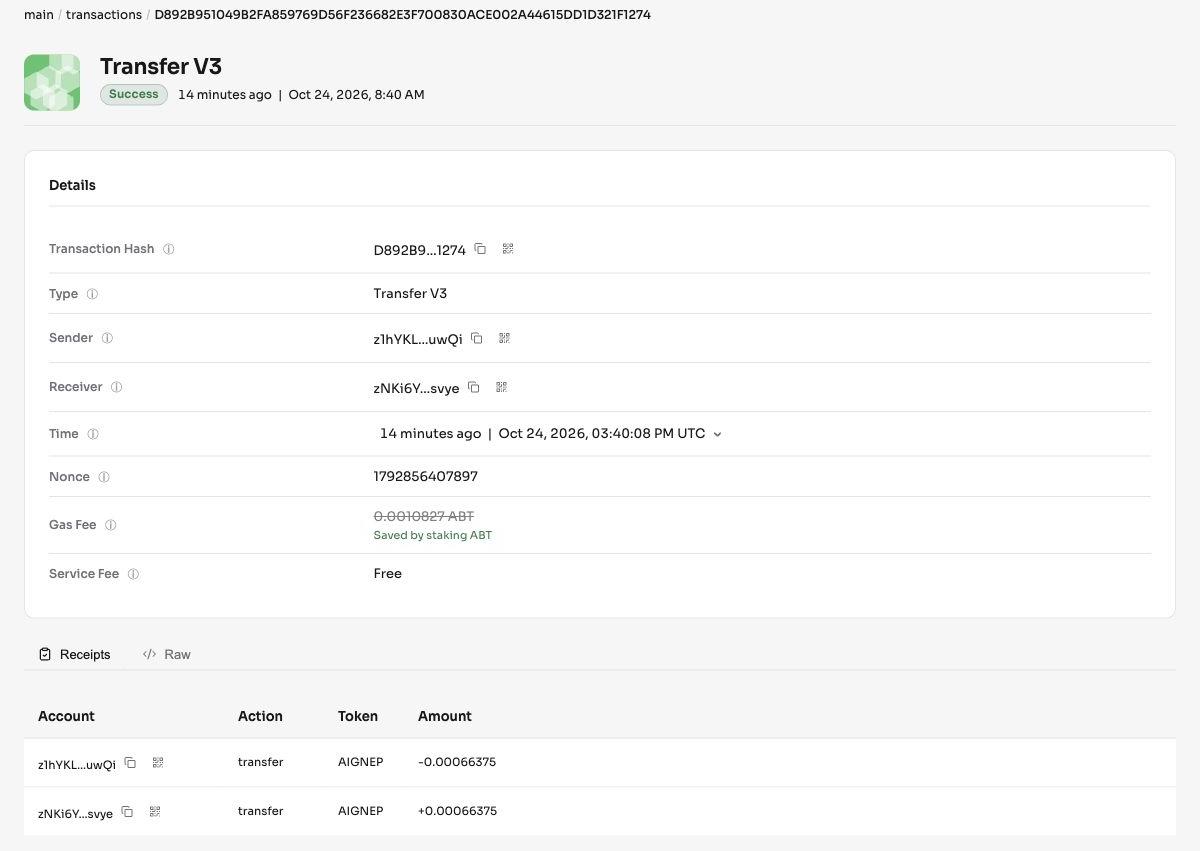This screenshot has width=1200, height=851.
Task: Click the green Transfer V3 cube logo
Action: (52, 82)
